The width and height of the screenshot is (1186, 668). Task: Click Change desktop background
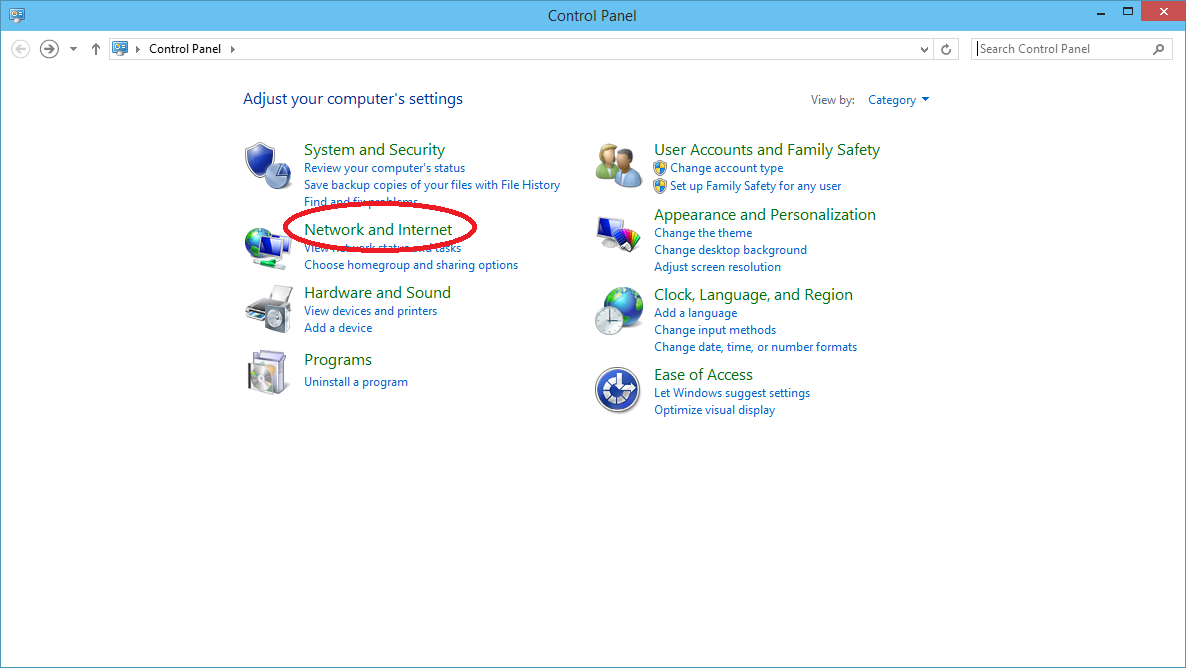[730, 250]
